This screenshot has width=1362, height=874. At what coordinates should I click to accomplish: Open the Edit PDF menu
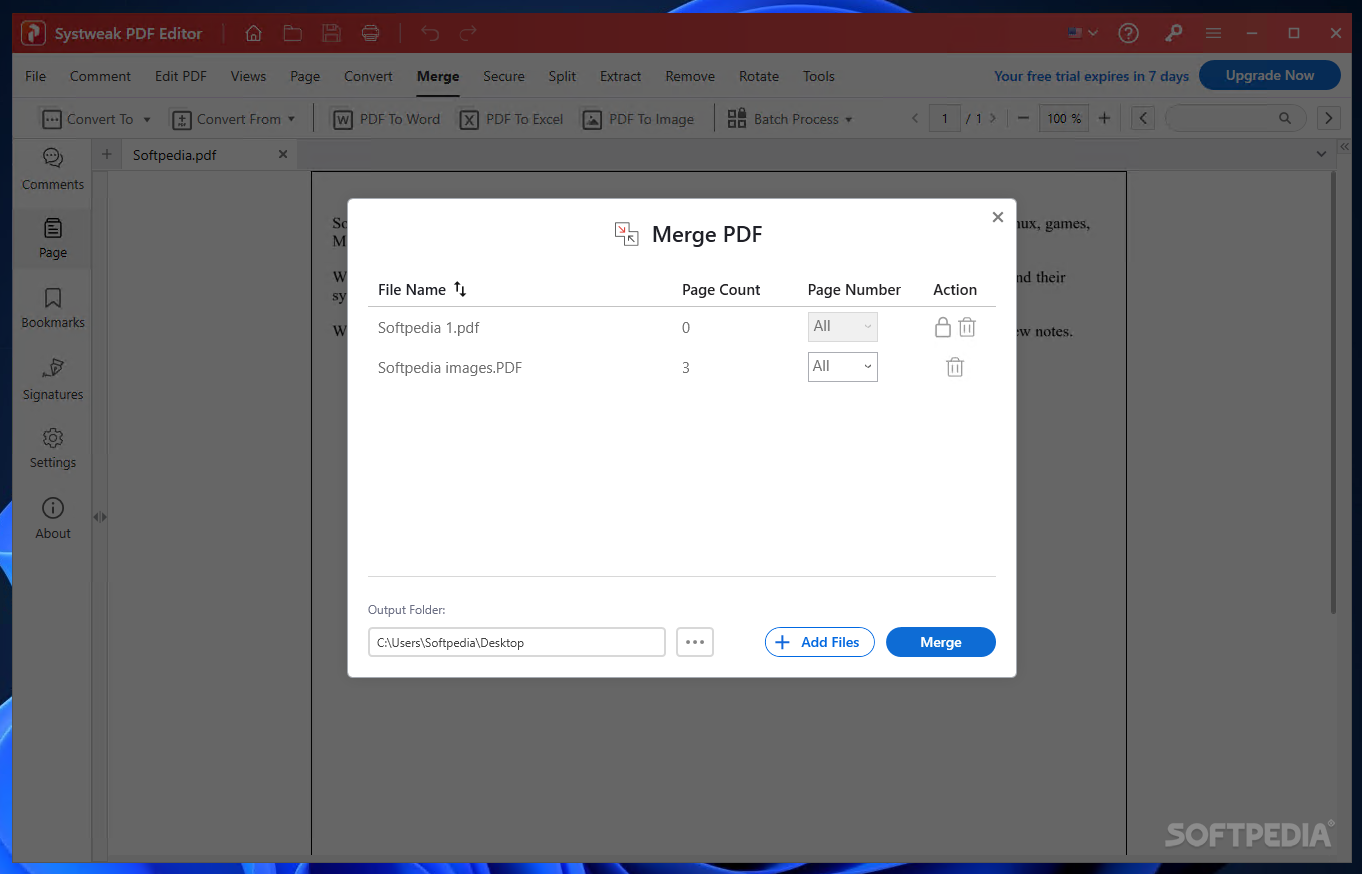click(181, 76)
